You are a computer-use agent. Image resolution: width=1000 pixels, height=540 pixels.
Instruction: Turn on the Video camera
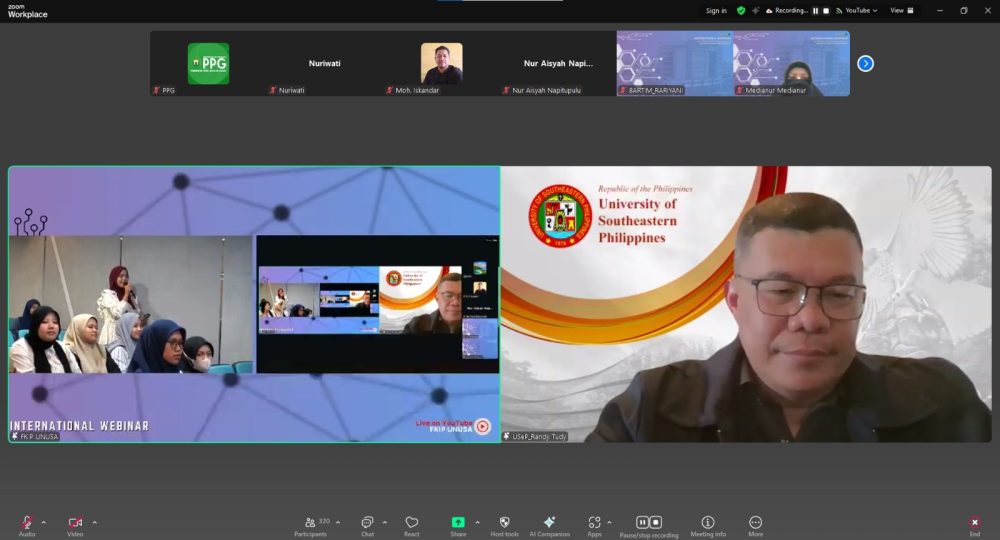click(x=75, y=523)
